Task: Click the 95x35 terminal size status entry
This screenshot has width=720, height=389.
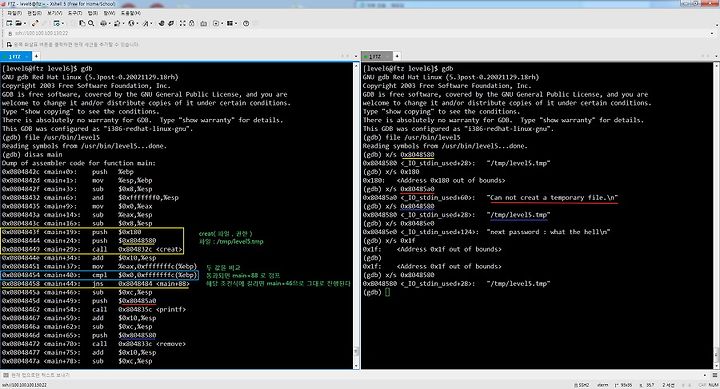Action: [x=624, y=385]
